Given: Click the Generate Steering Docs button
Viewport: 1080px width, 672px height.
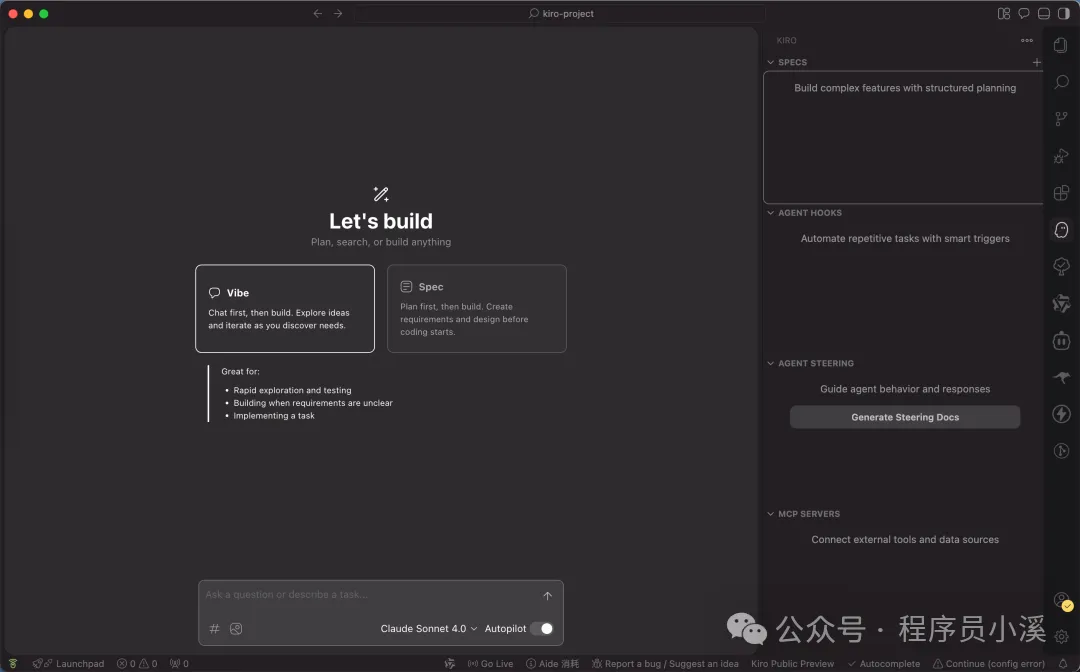Looking at the screenshot, I should tap(904, 417).
